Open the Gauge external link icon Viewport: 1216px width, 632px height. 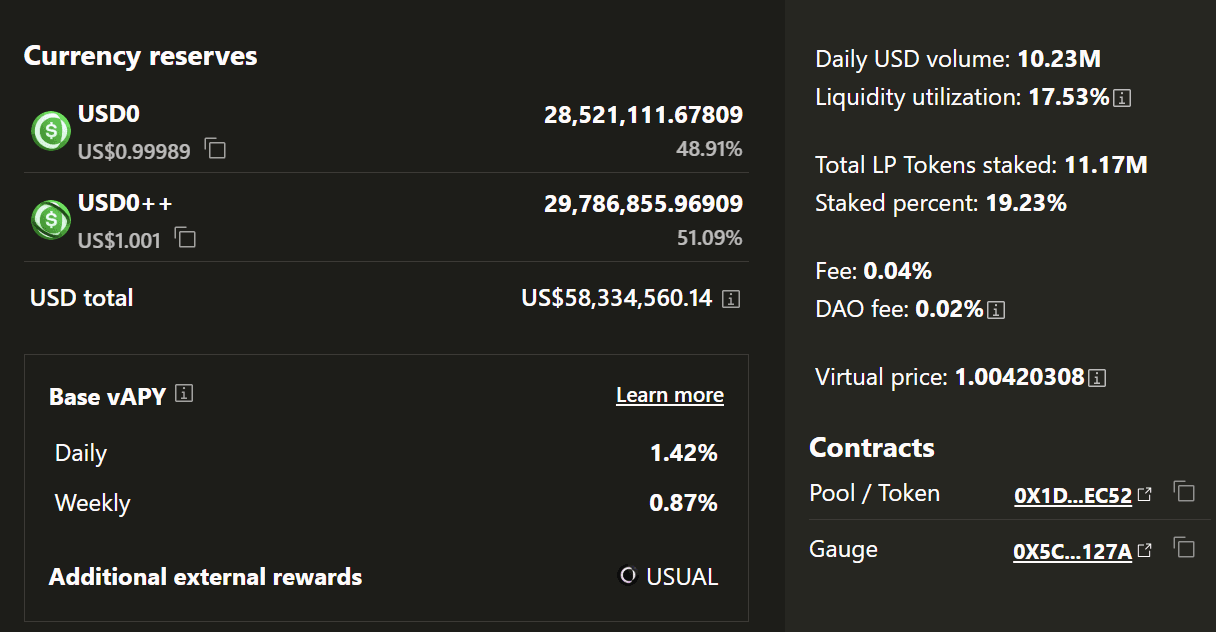point(1145,550)
